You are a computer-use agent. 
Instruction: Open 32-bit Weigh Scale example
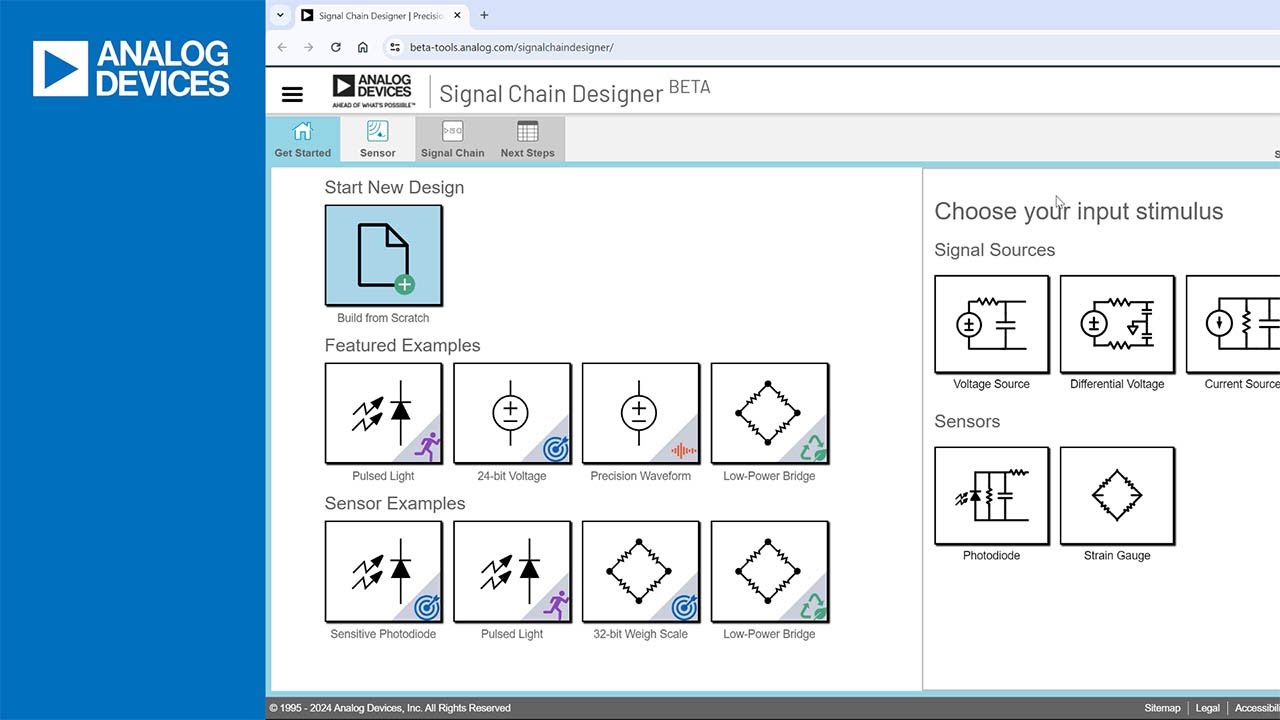(x=640, y=571)
